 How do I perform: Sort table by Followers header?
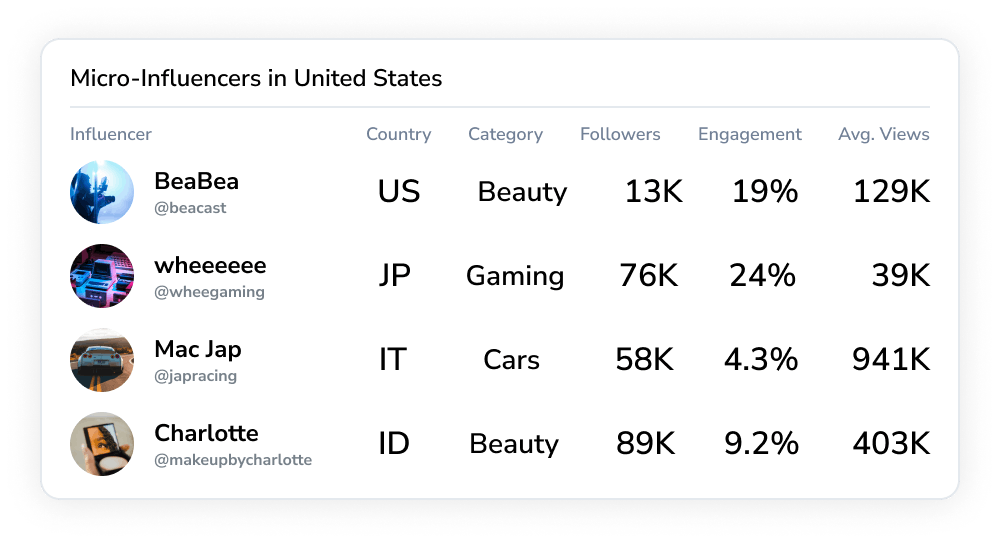click(620, 134)
